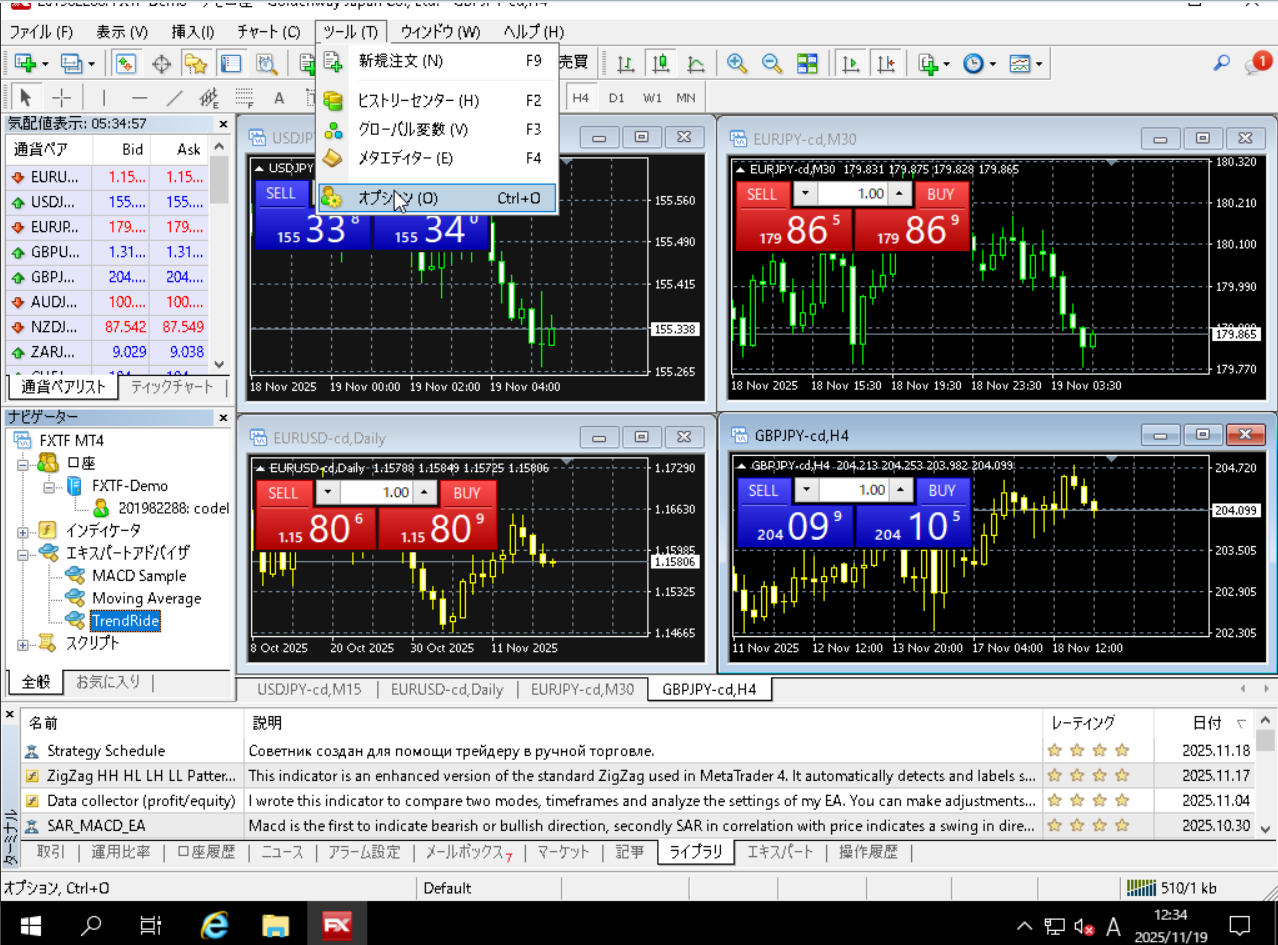Screen dimensions: 1278x945
Task: Select the Fibonacci retracement tool
Action: [x=244, y=97]
